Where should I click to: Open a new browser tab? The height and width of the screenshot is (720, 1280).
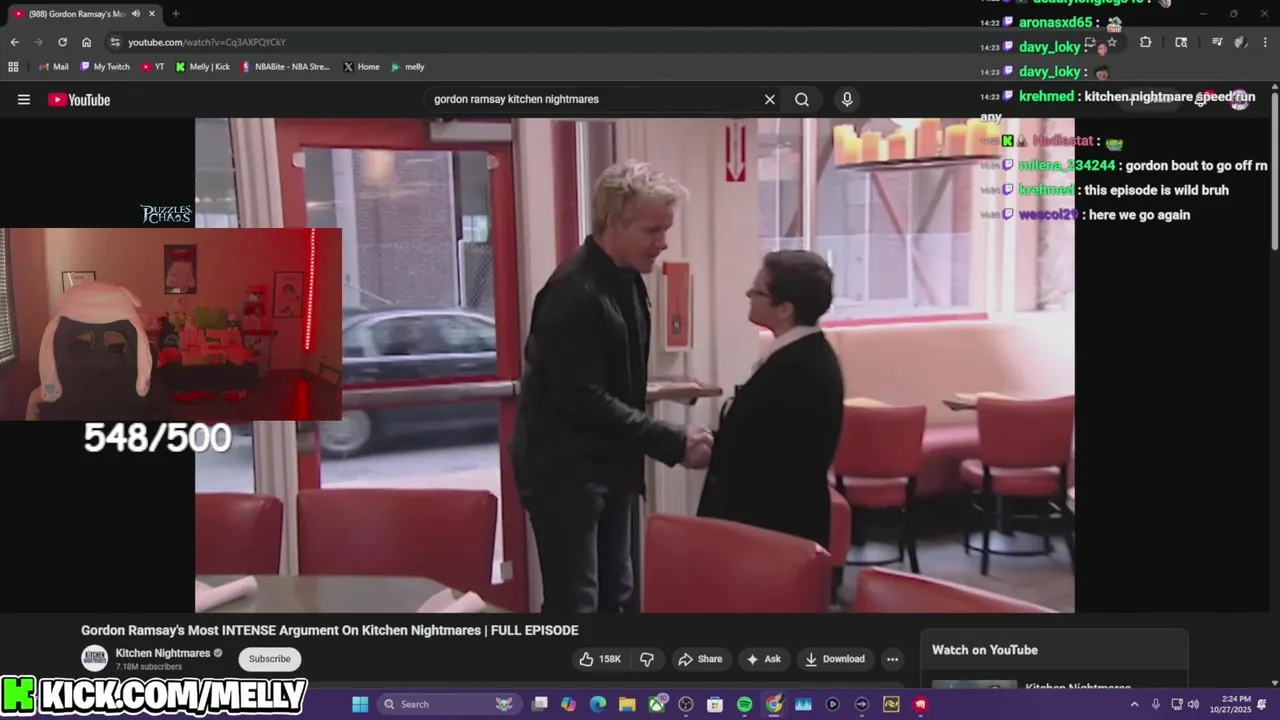click(x=176, y=14)
